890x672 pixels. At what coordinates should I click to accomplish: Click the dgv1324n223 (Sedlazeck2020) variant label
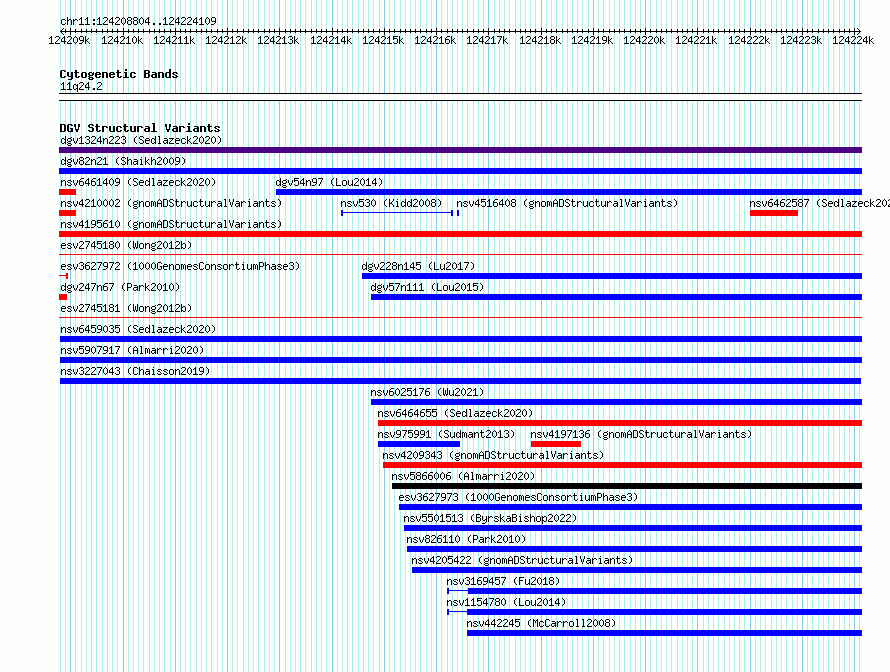[x=141, y=140]
